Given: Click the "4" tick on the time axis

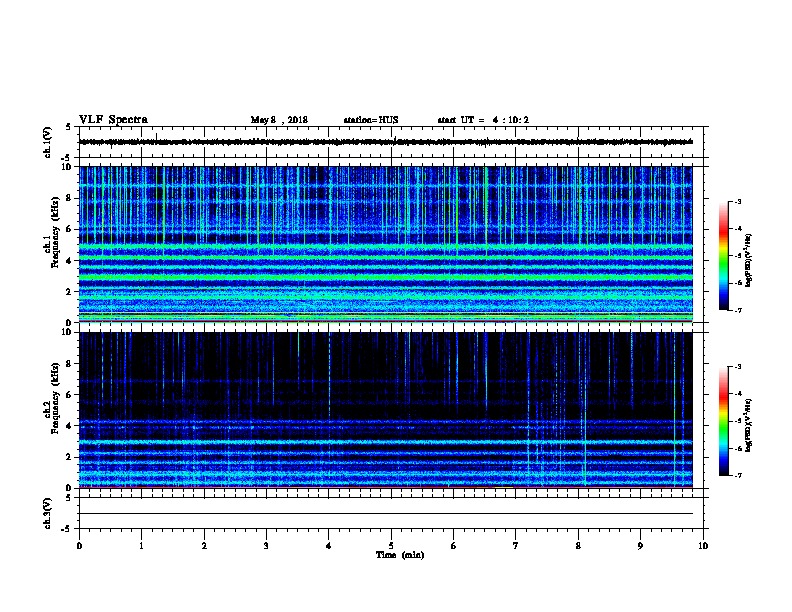Looking at the screenshot, I should pos(329,546).
